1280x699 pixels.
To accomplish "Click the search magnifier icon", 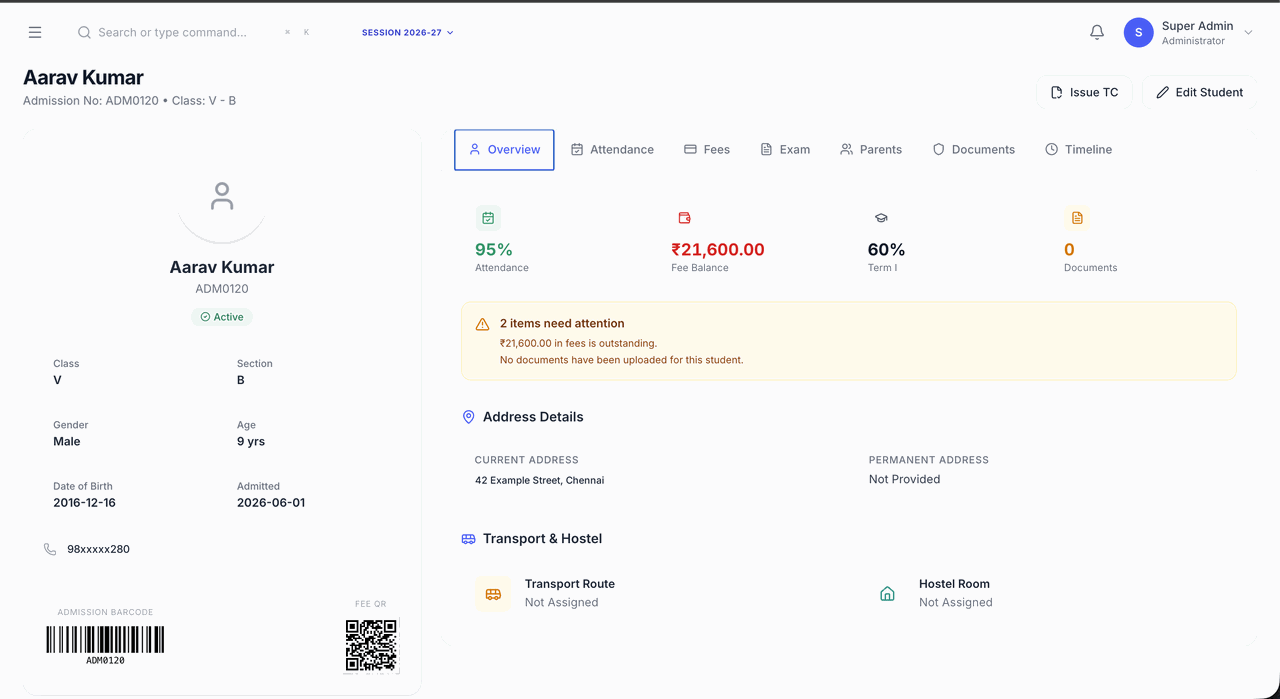I will pyautogui.click(x=84, y=32).
